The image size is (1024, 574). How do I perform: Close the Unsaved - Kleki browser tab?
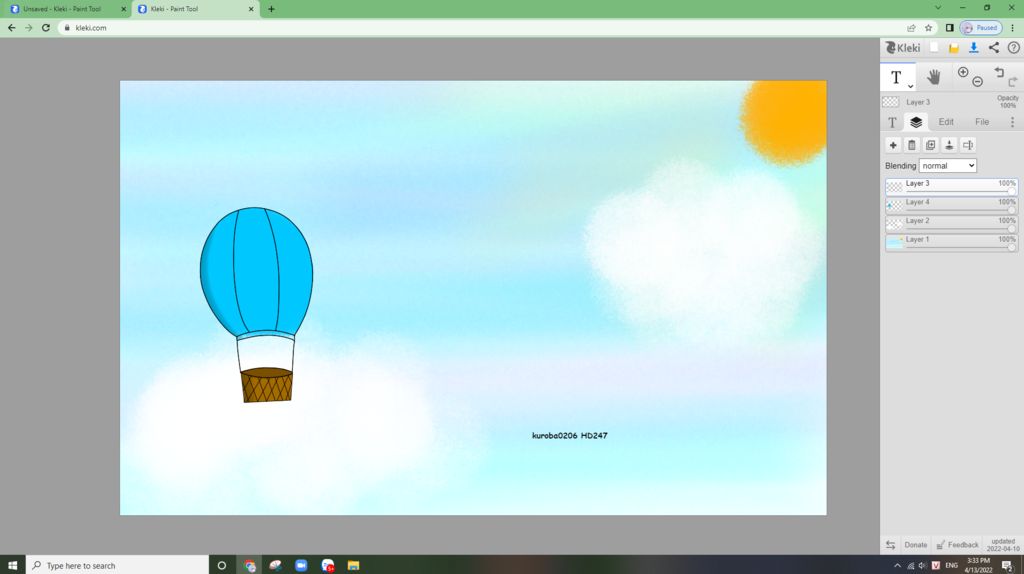[x=123, y=9]
